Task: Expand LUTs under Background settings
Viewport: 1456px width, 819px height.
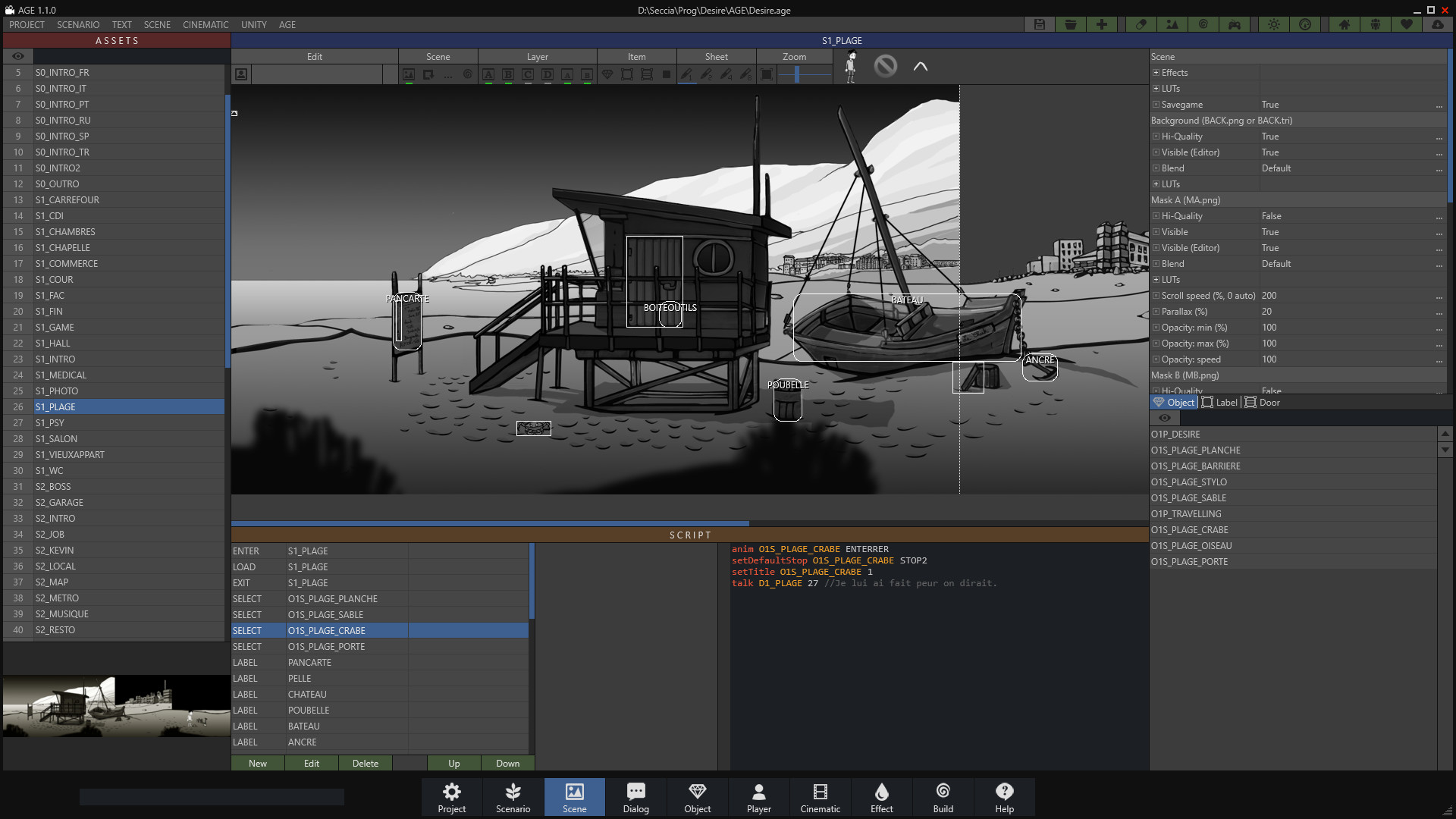Action: tap(1156, 184)
